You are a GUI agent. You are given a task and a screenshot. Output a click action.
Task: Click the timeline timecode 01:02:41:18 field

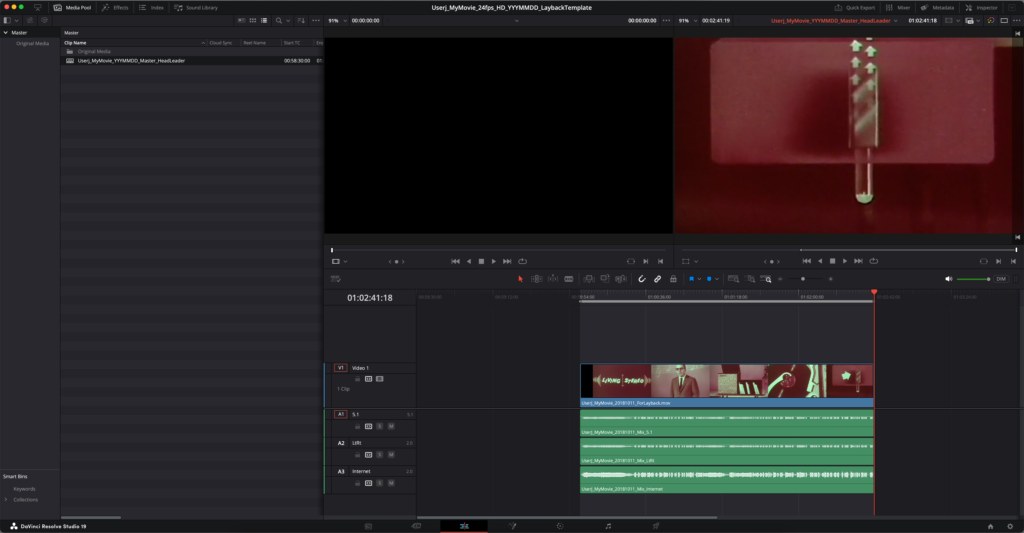tap(370, 298)
